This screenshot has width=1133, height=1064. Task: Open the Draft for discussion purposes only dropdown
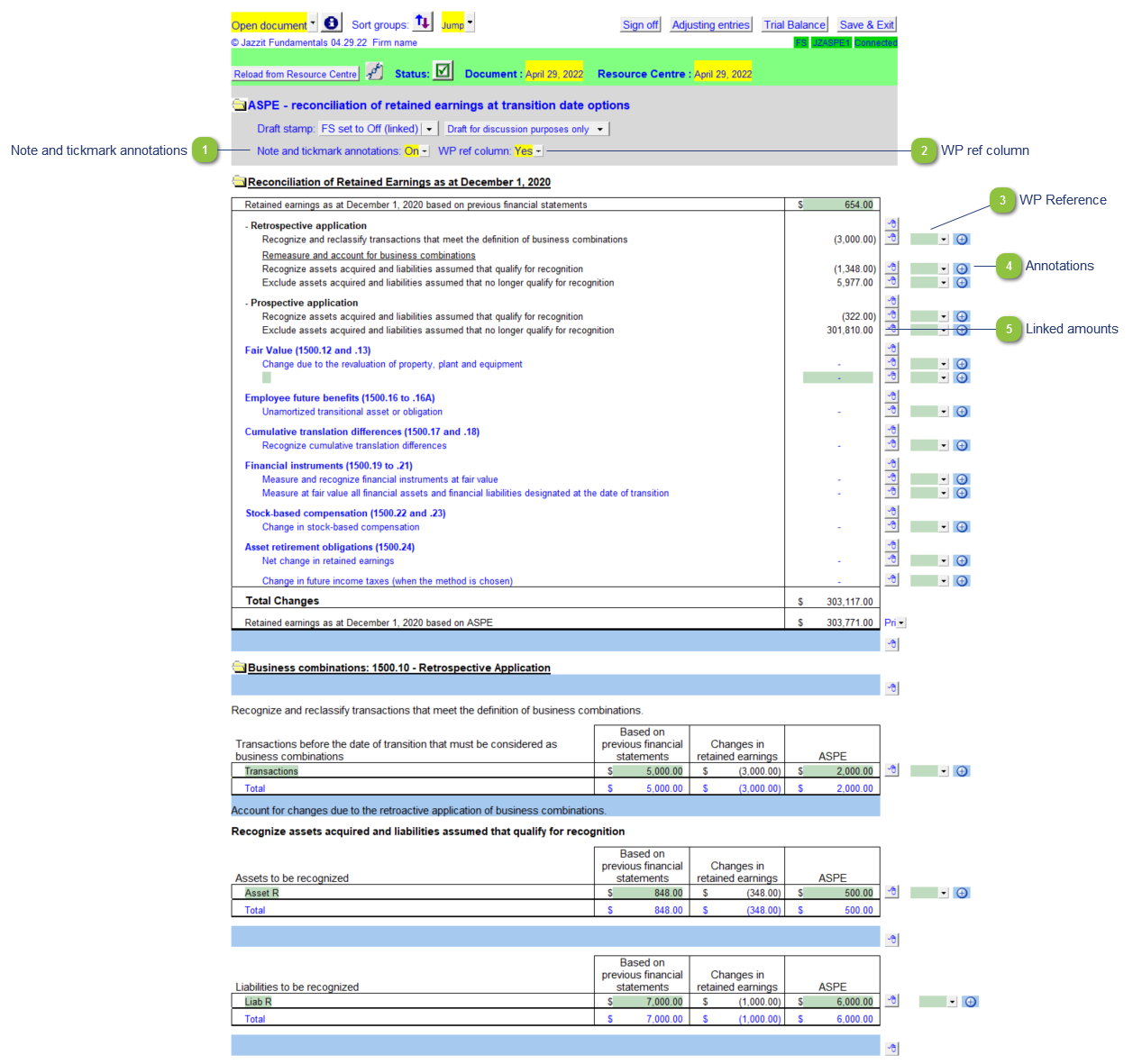tap(600, 129)
